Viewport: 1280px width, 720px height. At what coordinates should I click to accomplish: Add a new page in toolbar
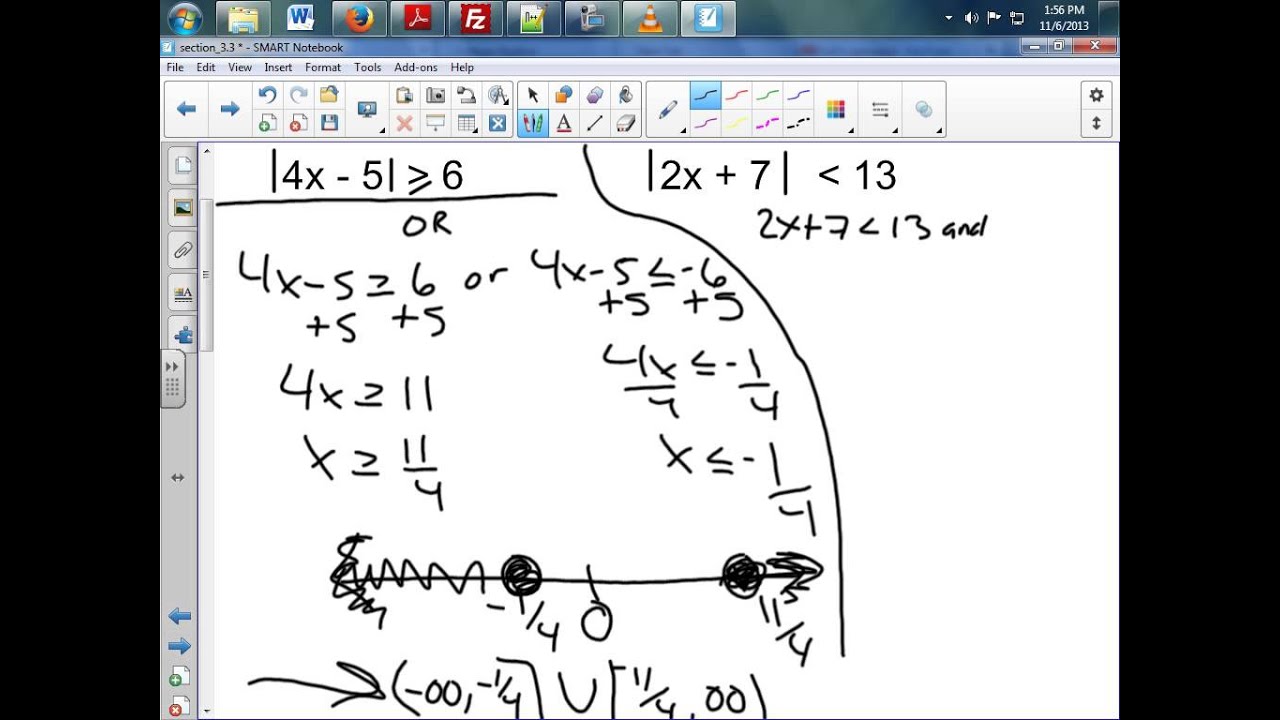(267, 123)
